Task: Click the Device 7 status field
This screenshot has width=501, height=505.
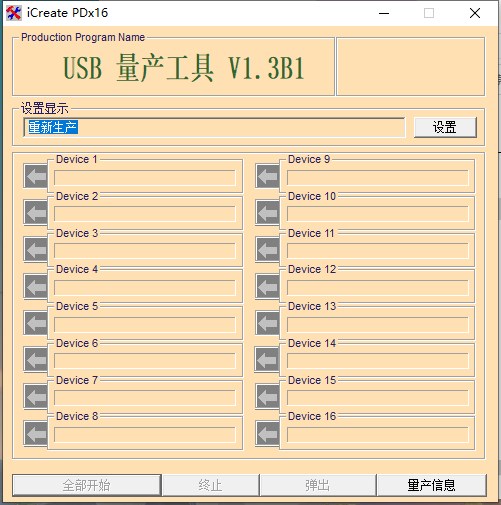Action: pyautogui.click(x=145, y=398)
